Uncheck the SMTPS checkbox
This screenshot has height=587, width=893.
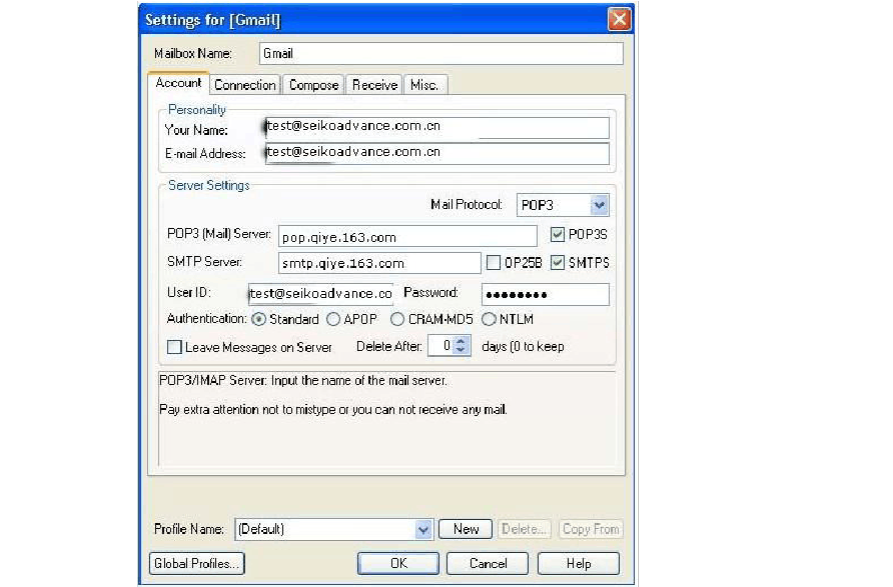[558, 263]
